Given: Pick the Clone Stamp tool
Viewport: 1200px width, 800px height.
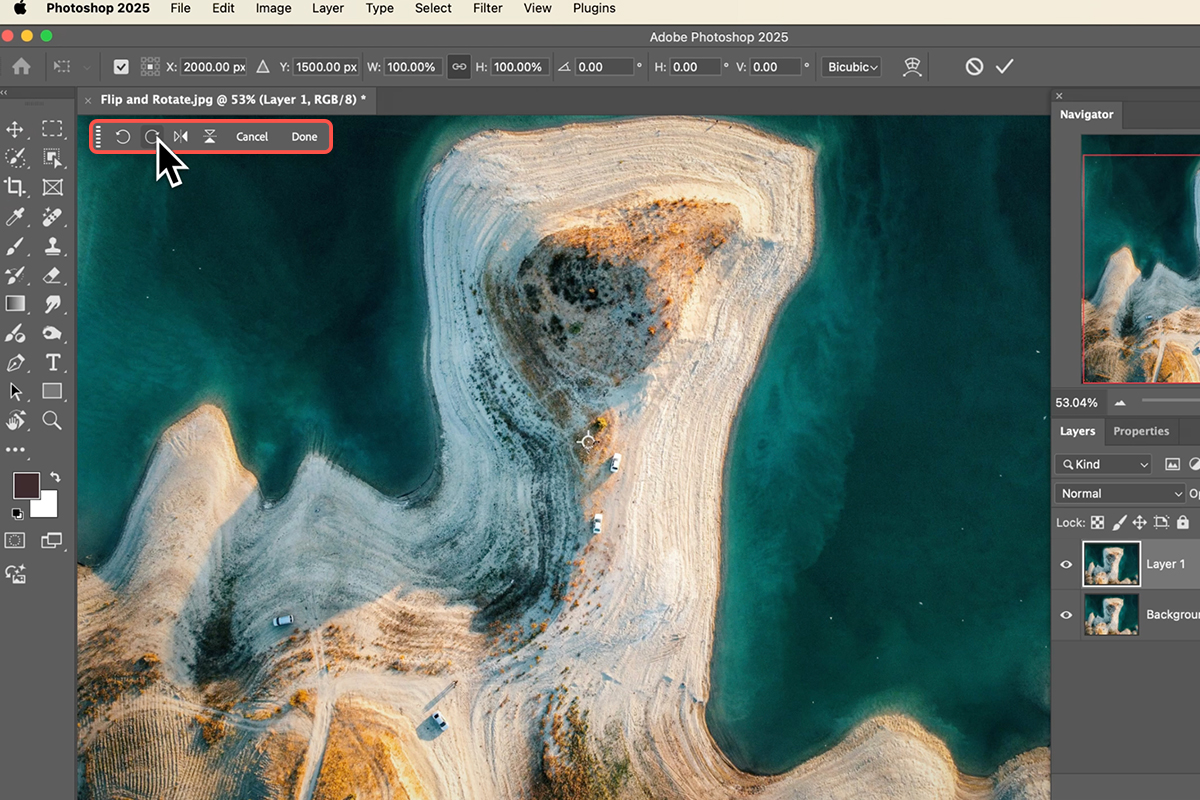Looking at the screenshot, I should click(x=52, y=245).
